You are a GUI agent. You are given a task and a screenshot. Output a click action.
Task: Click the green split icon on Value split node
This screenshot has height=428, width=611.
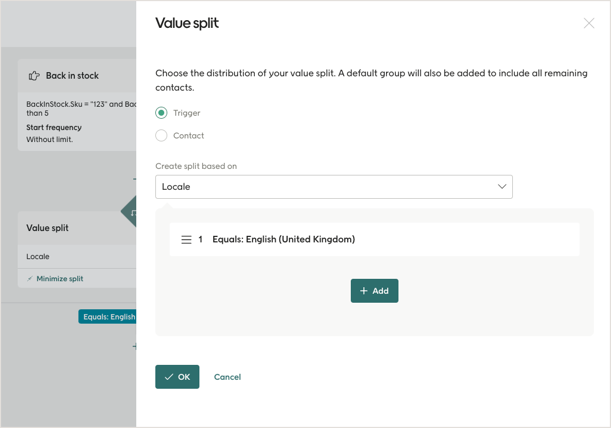(x=130, y=212)
